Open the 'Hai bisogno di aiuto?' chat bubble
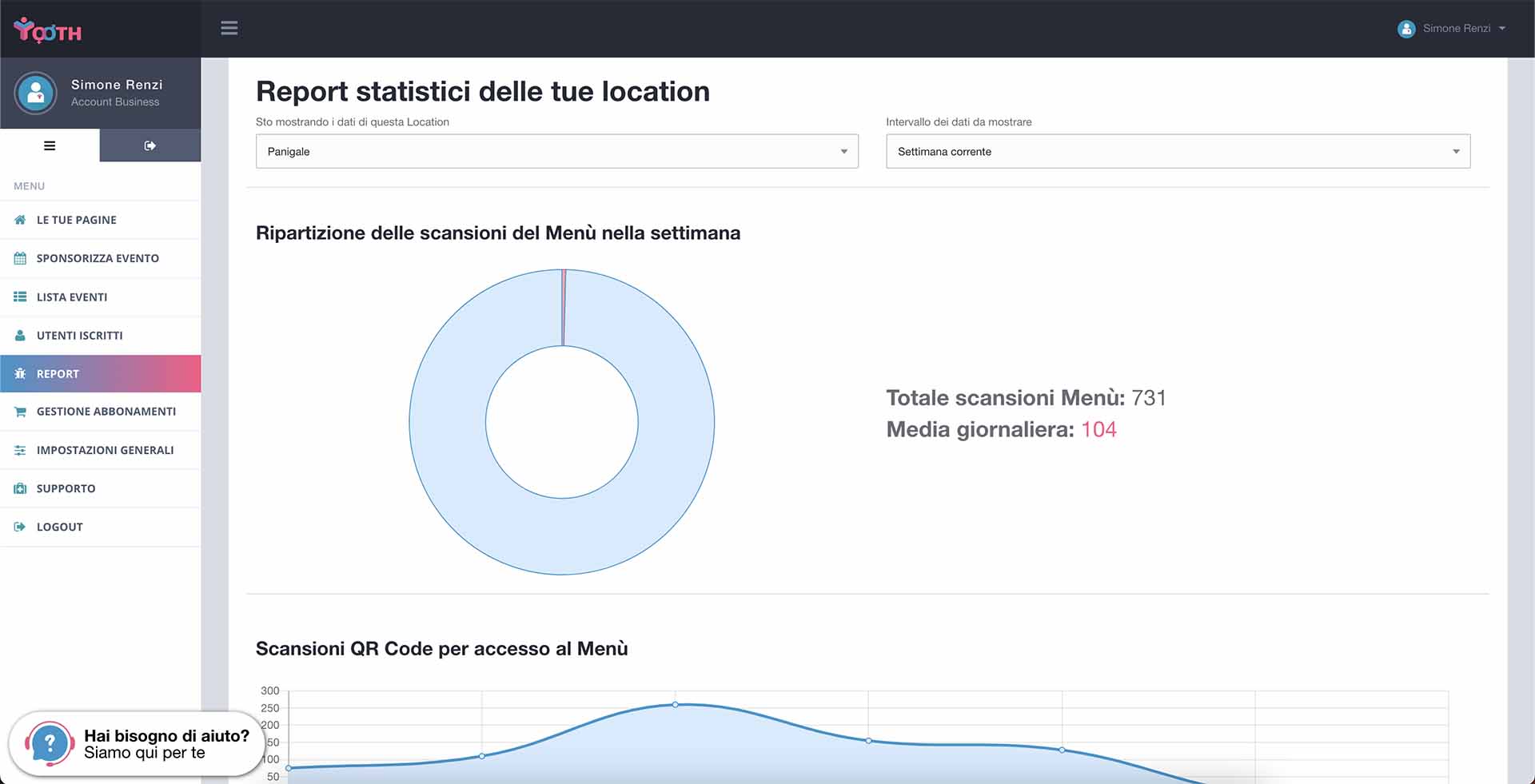 click(136, 744)
